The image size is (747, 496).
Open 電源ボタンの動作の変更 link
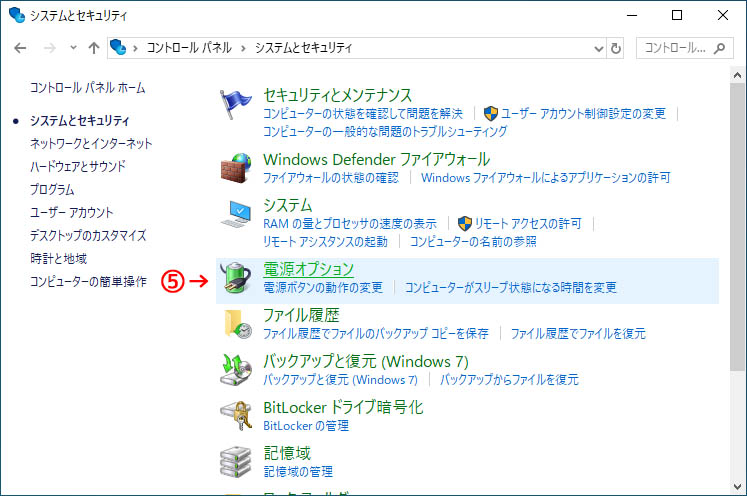pos(323,287)
